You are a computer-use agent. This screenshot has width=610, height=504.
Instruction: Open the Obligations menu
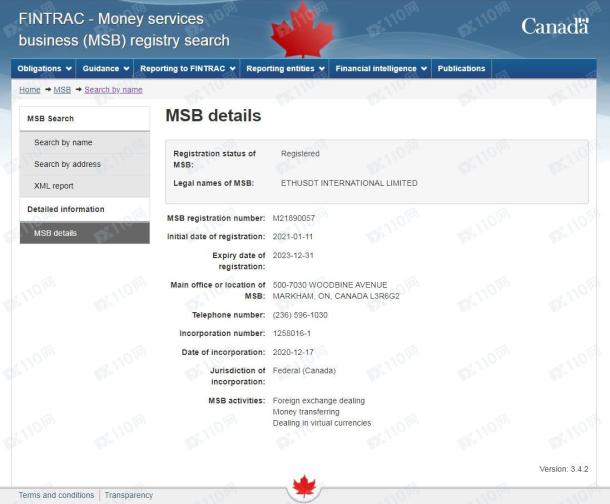pos(44,68)
